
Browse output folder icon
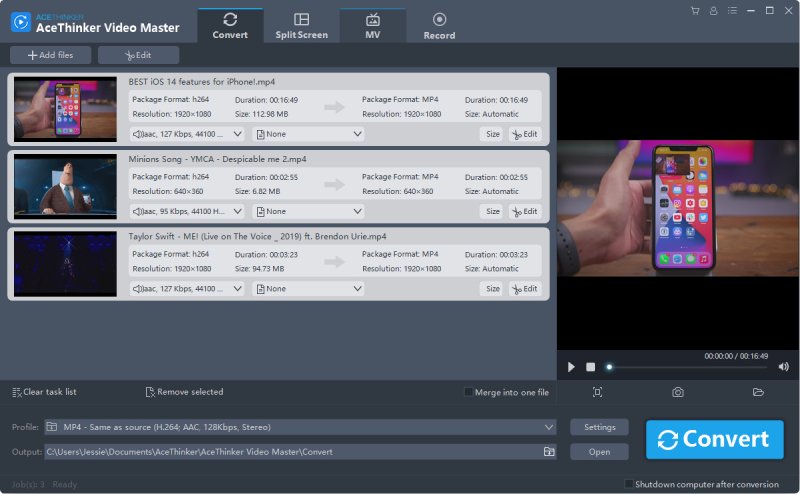(x=549, y=452)
